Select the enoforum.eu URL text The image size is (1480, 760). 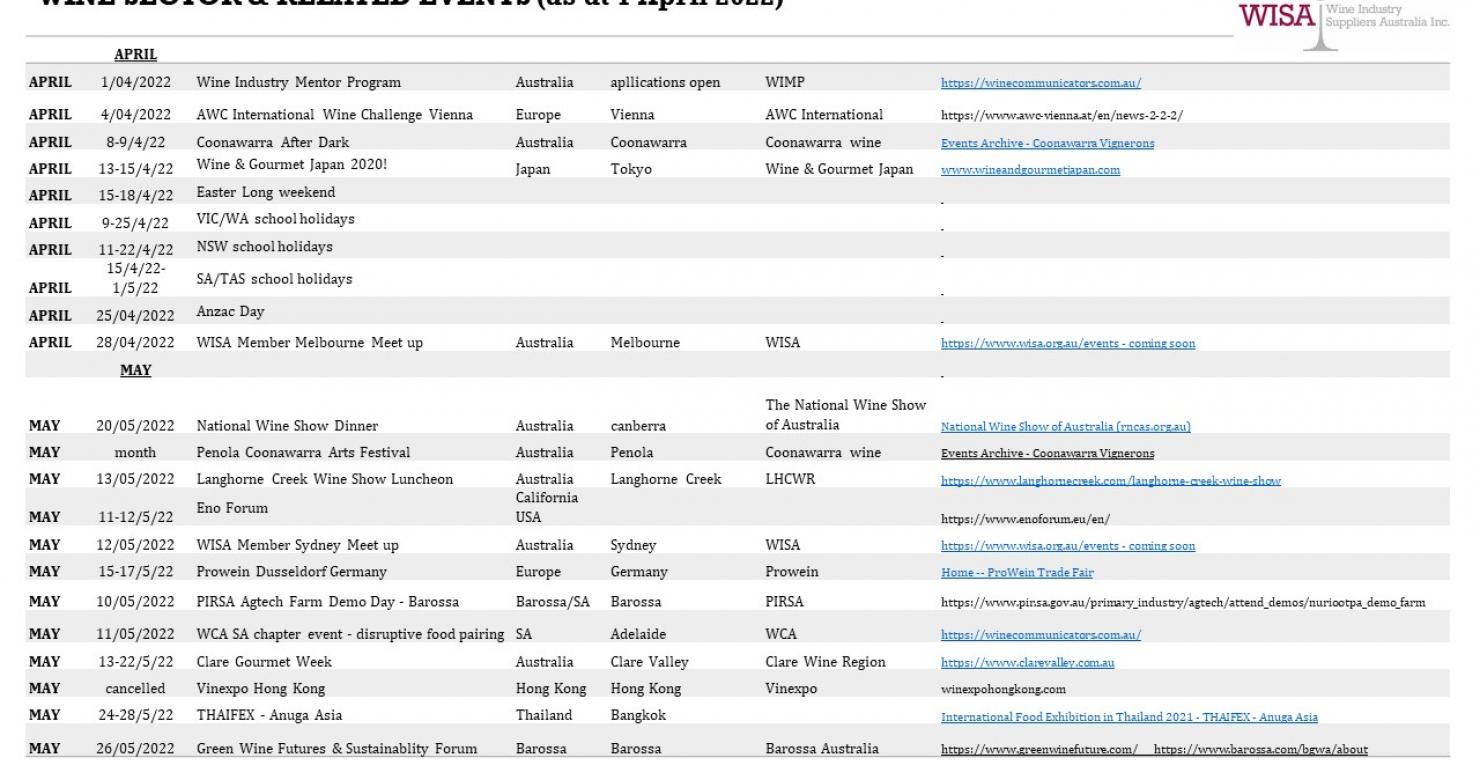pyautogui.click(x=1025, y=519)
